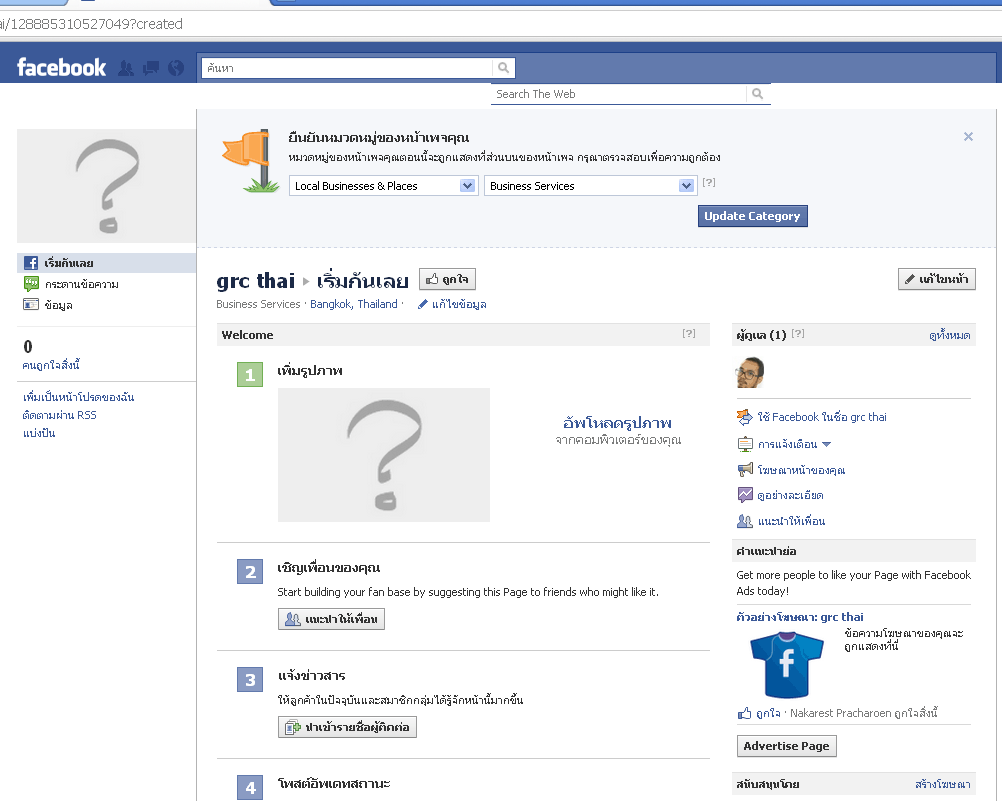The height and width of the screenshot is (801, 1002).
Task: Click the help [?] beside category dropdowns
Action: (709, 182)
